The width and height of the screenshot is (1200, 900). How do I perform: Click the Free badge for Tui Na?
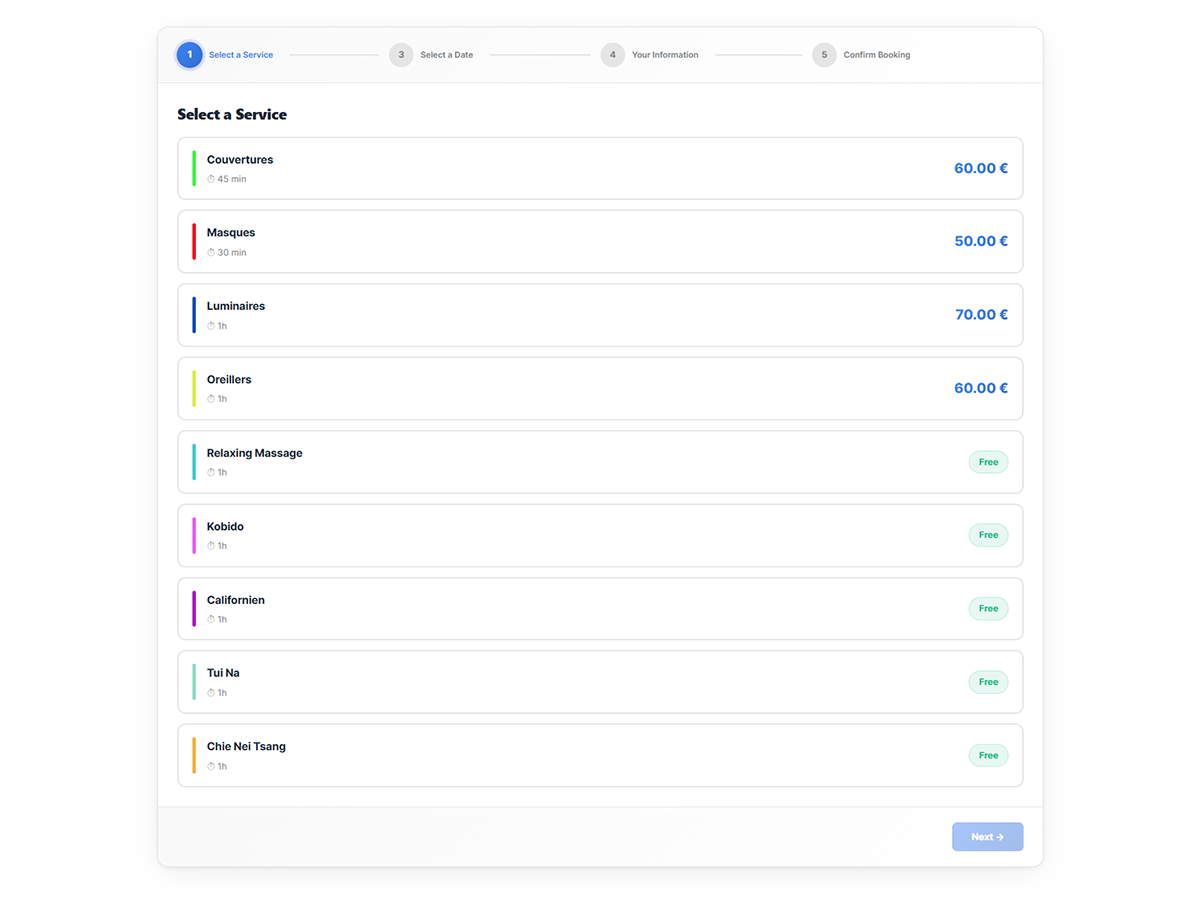988,682
